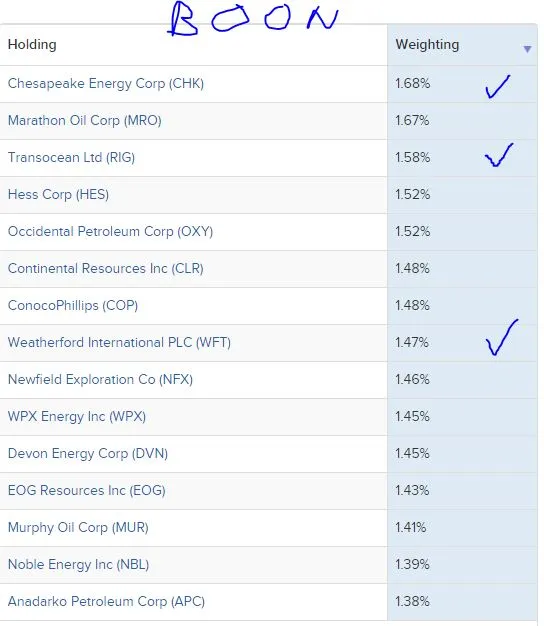The image size is (544, 626).
Task: Open Marathon Oil Corp (MRO) holding
Action: (x=85, y=121)
